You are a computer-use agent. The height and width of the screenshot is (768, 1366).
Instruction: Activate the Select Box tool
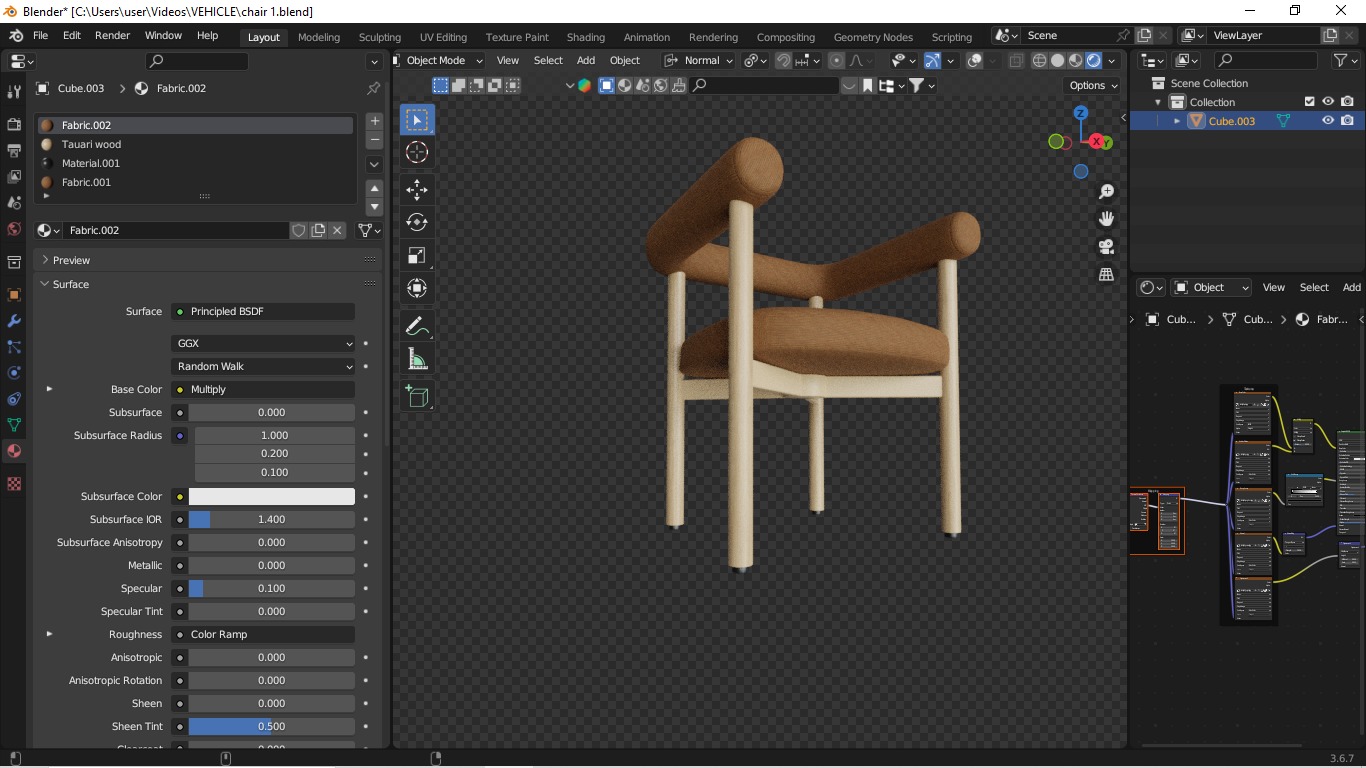[417, 120]
